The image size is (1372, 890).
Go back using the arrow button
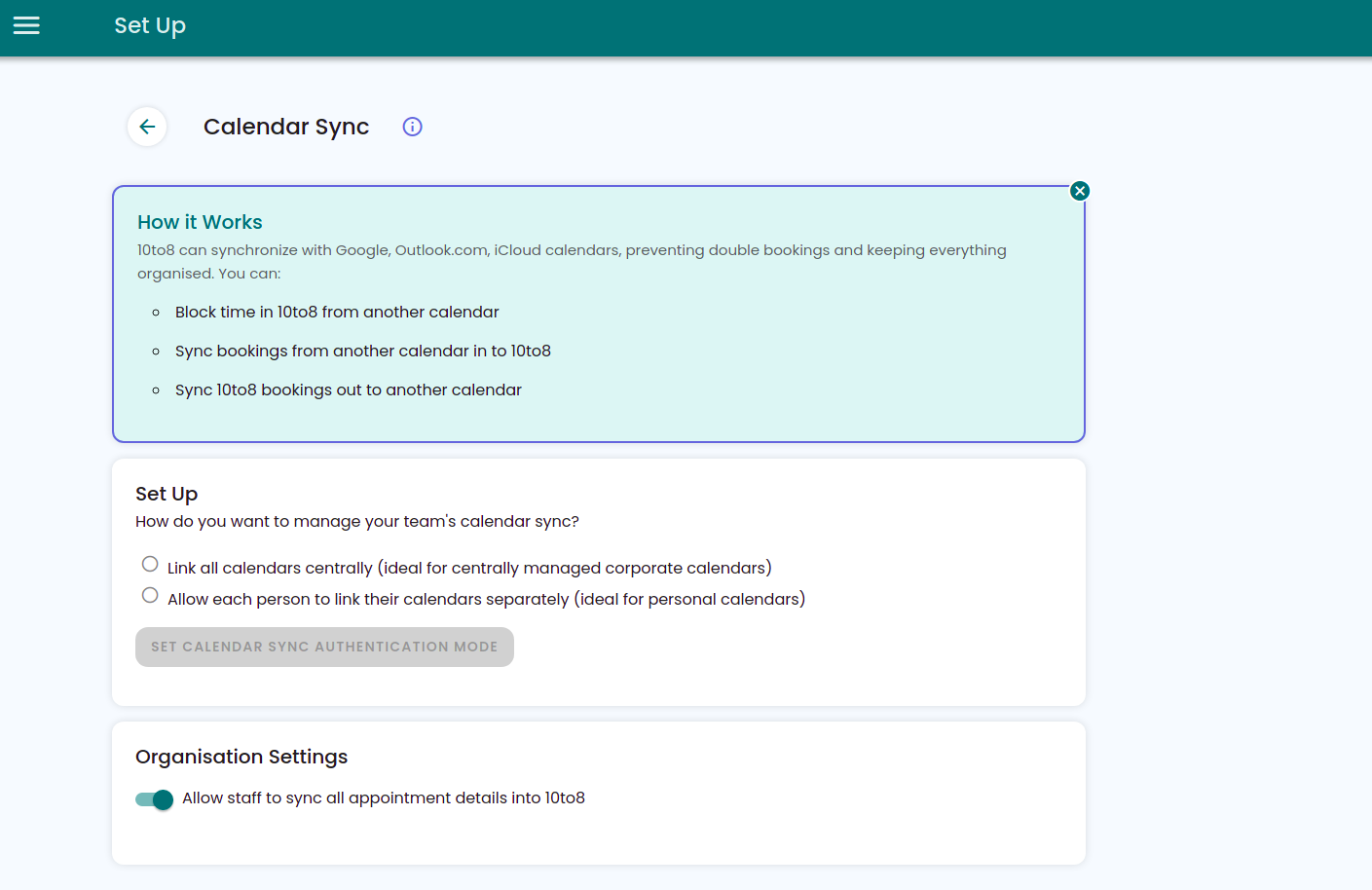click(x=147, y=127)
